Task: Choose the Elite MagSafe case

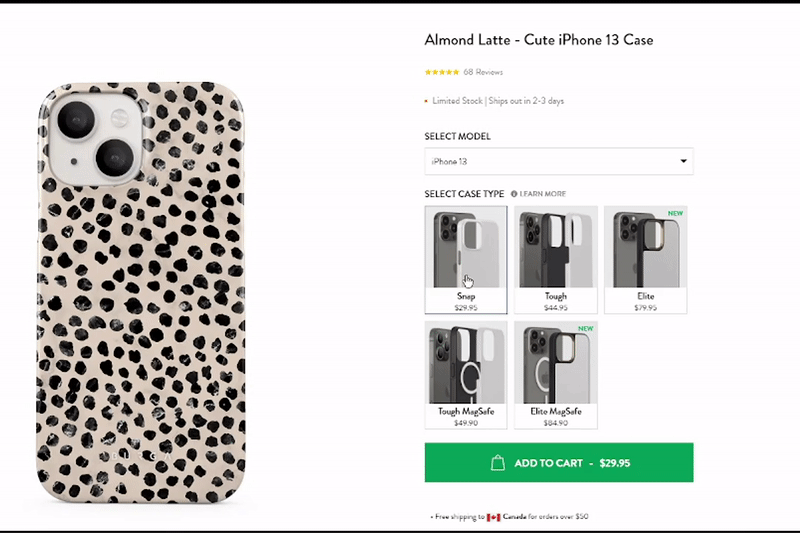Action: 556,374
